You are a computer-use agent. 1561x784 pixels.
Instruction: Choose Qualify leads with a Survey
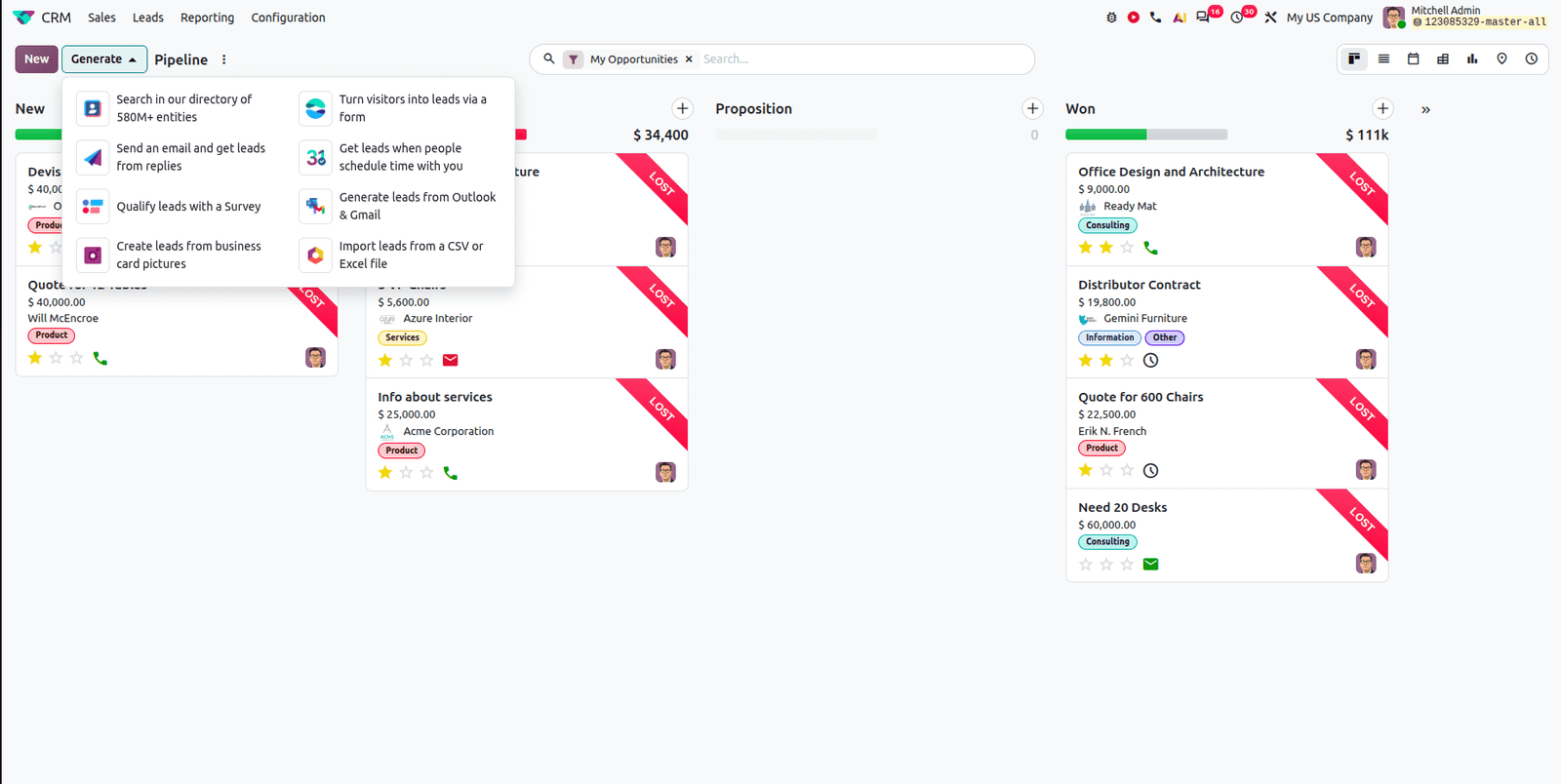[x=177, y=207]
